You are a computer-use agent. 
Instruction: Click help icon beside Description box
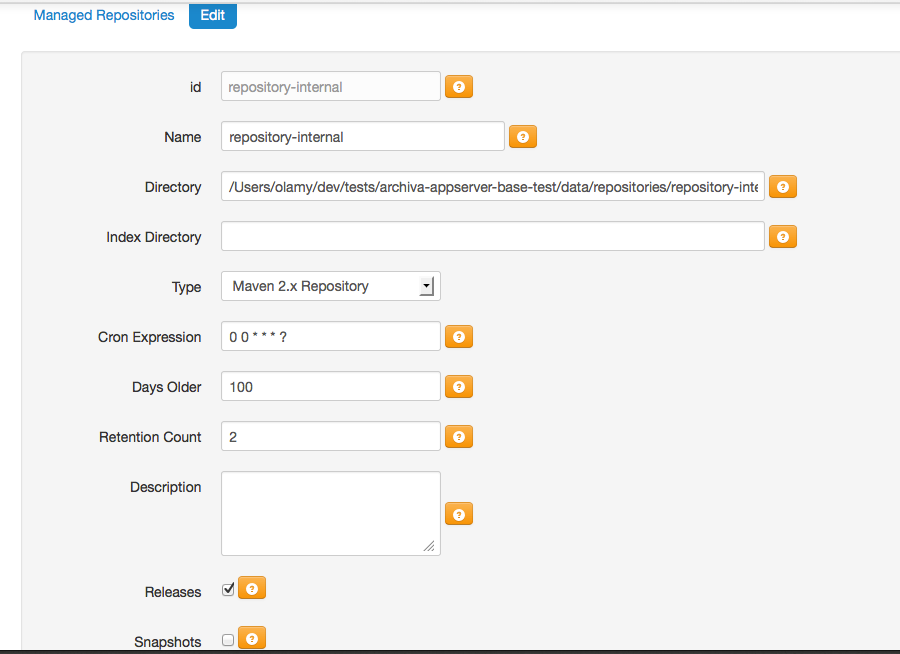point(458,514)
